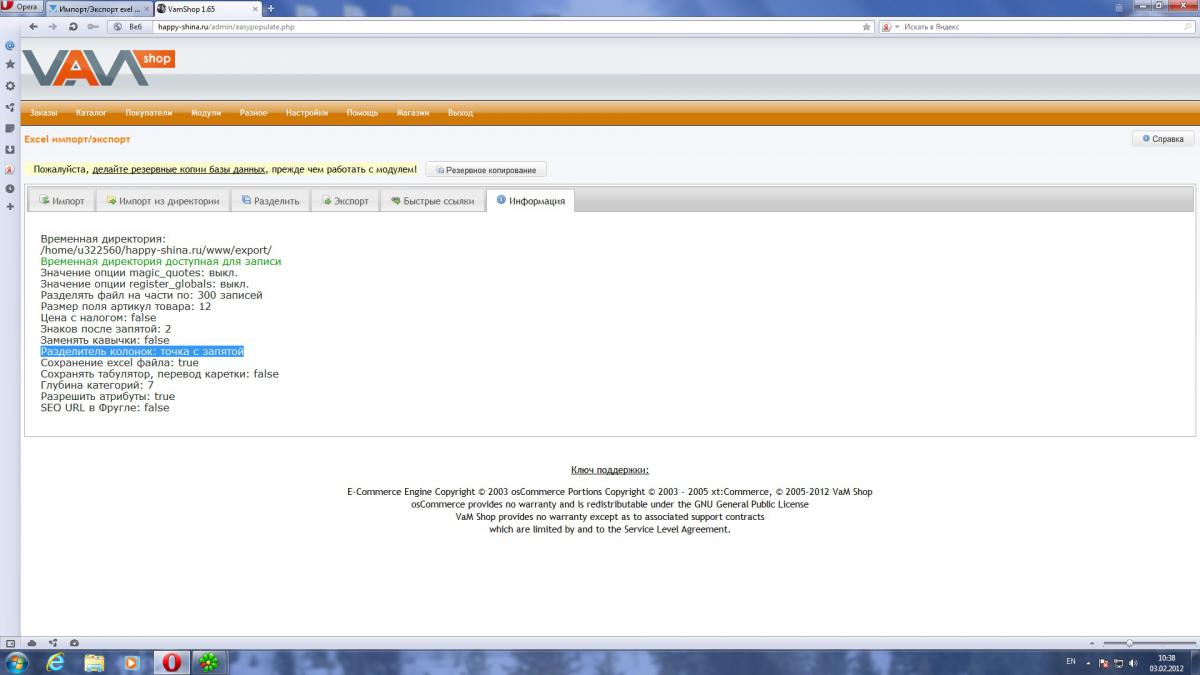Launch Internet Explorer from the taskbar

point(56,662)
